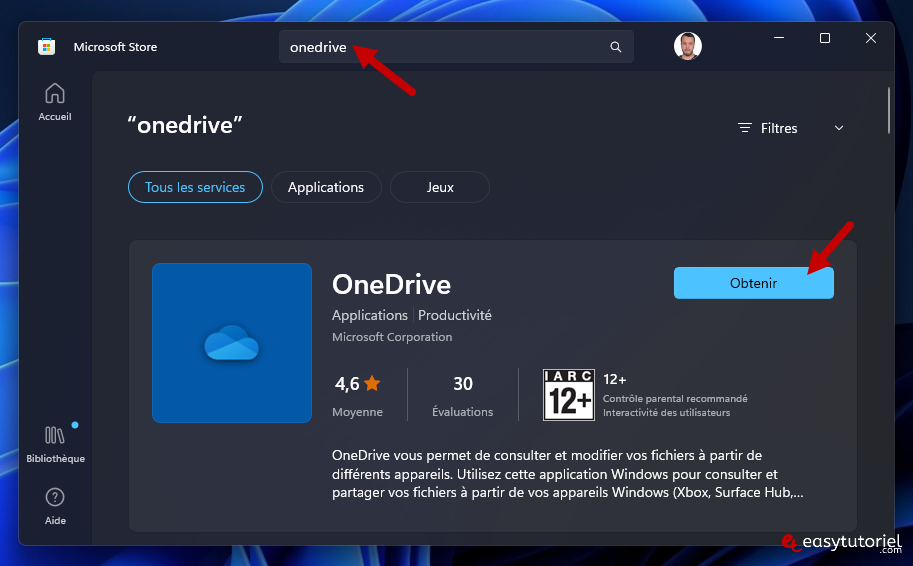Minimize the Microsoft Store window

point(778,38)
